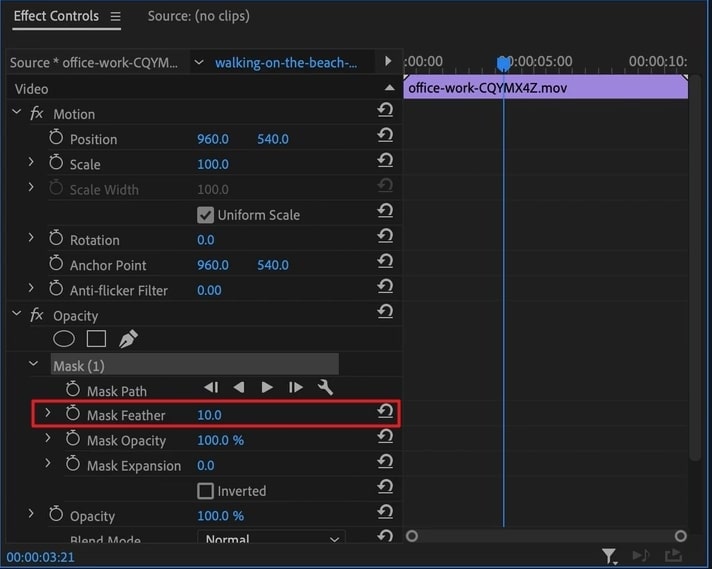Toggle the Opacity fx effect on or off
The height and width of the screenshot is (569, 712).
coord(36,315)
